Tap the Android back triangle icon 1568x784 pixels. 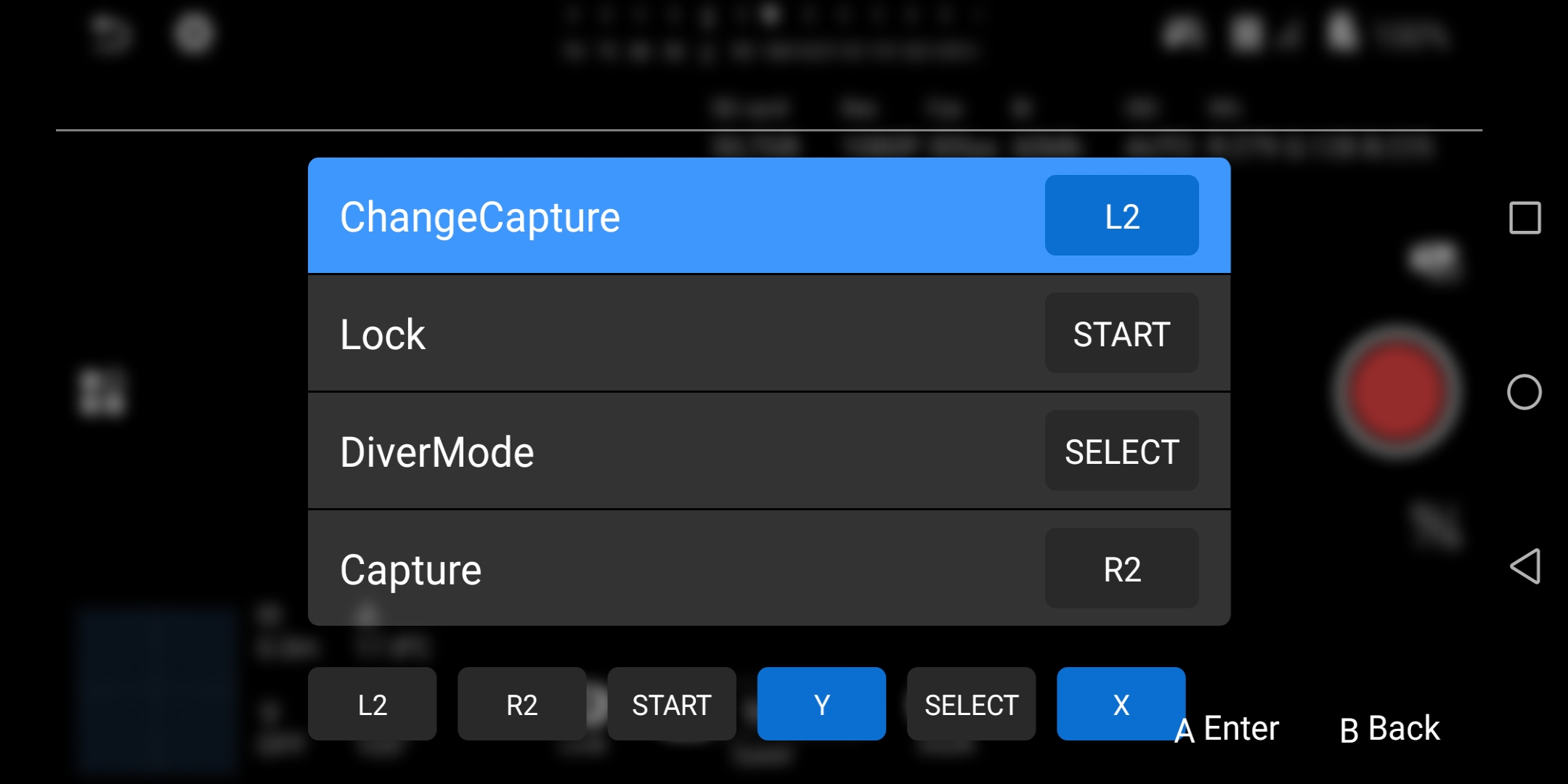click(x=1524, y=566)
